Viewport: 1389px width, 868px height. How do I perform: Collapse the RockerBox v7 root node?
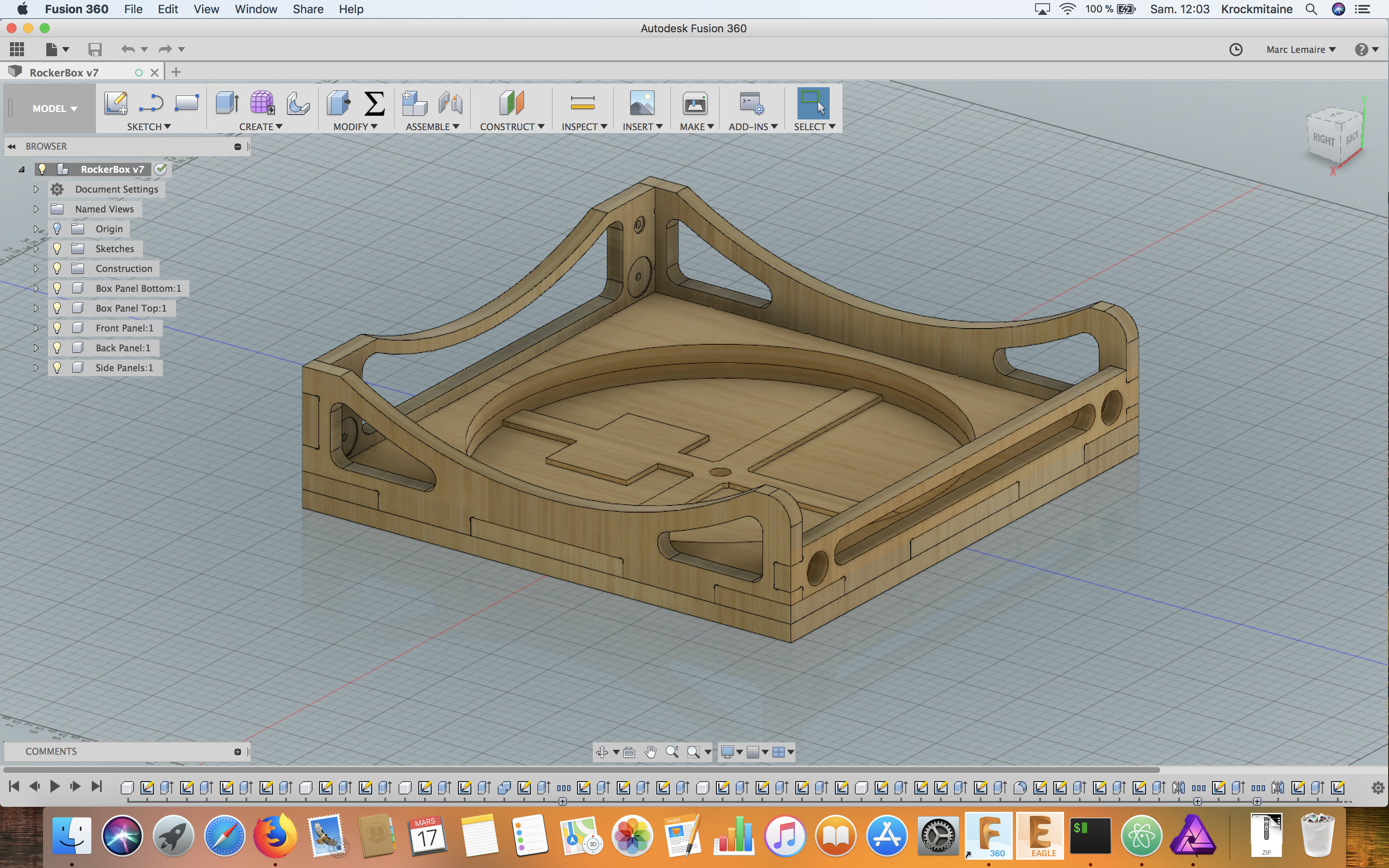click(21, 169)
